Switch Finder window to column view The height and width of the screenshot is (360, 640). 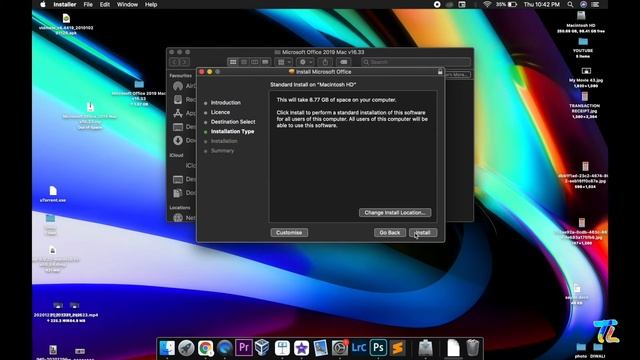(255, 62)
